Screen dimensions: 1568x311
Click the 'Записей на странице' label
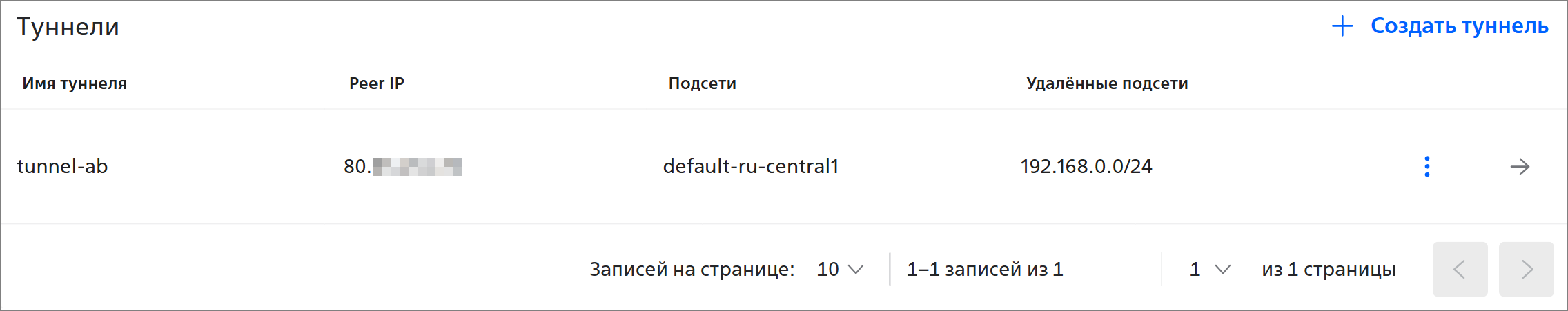[x=692, y=269]
